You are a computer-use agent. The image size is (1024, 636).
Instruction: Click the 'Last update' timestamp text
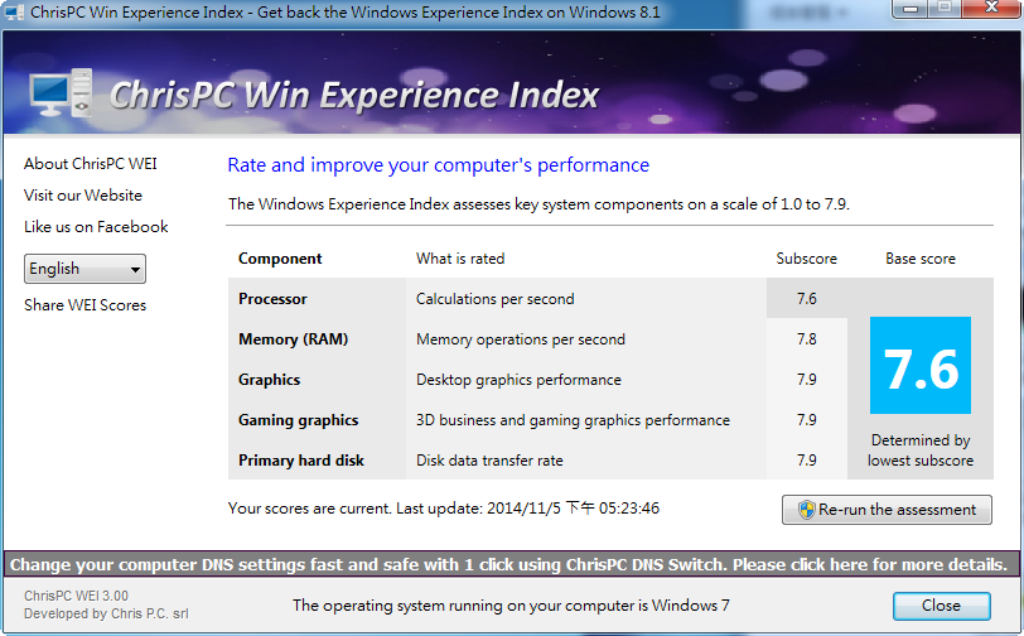coord(528,508)
